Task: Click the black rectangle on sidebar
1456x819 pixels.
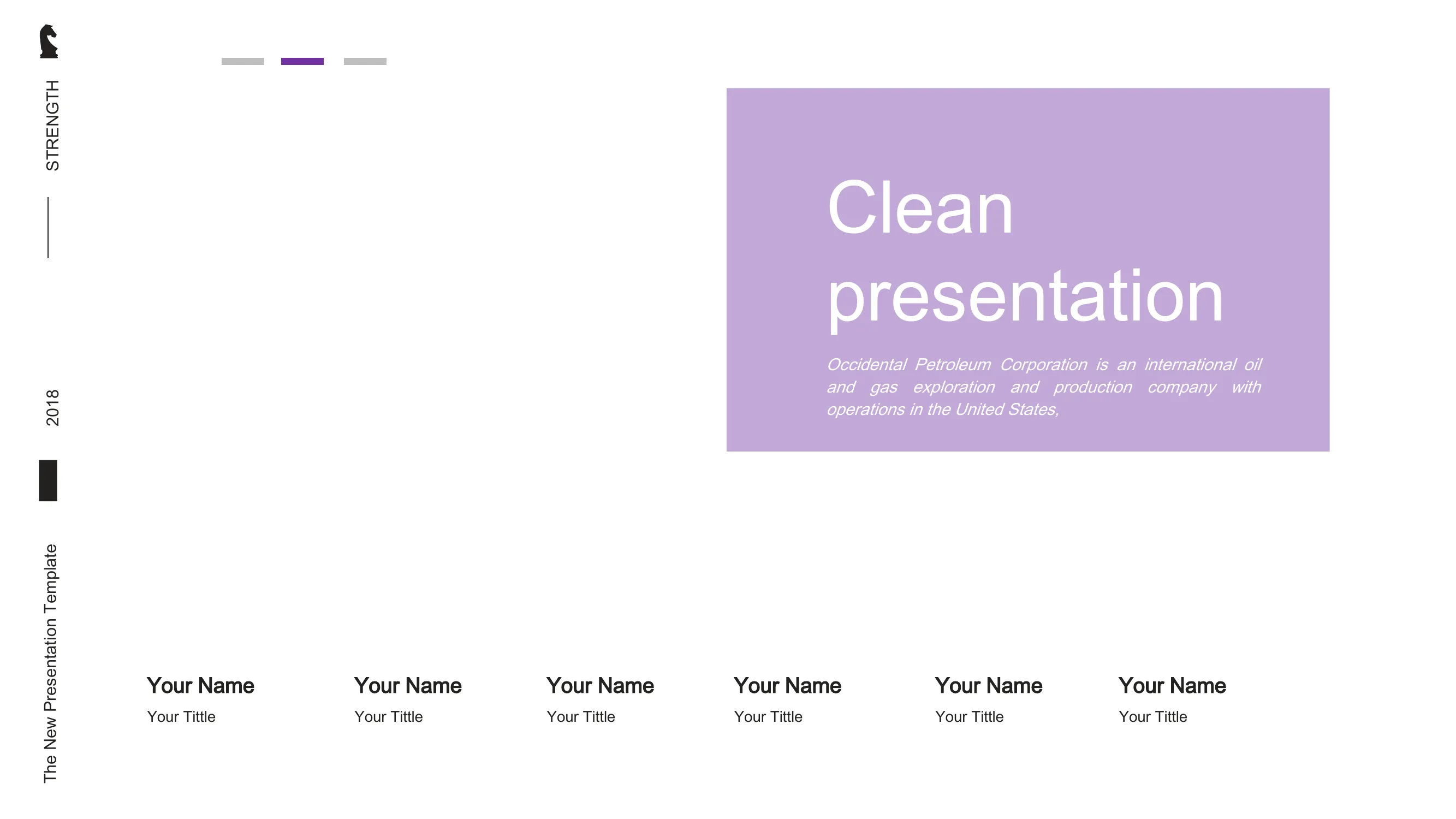Action: pos(48,480)
